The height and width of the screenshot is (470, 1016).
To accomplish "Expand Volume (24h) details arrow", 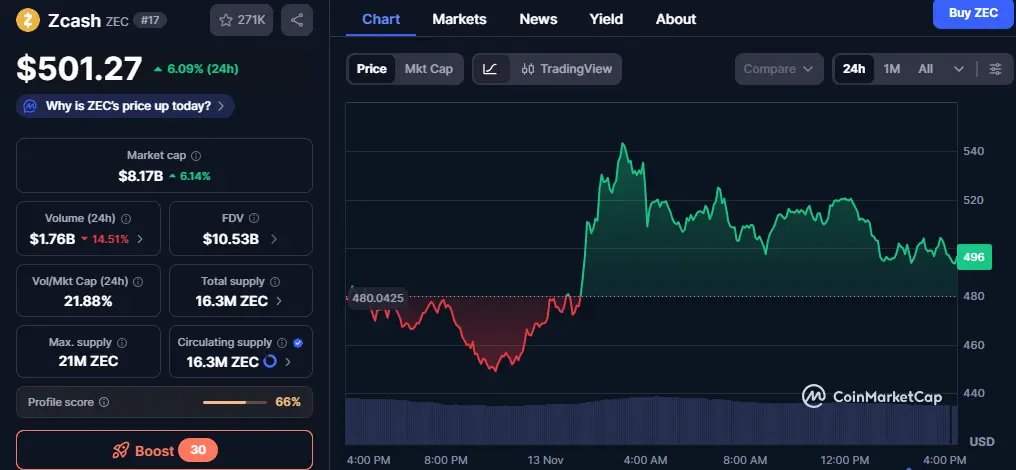I will pos(139,239).
